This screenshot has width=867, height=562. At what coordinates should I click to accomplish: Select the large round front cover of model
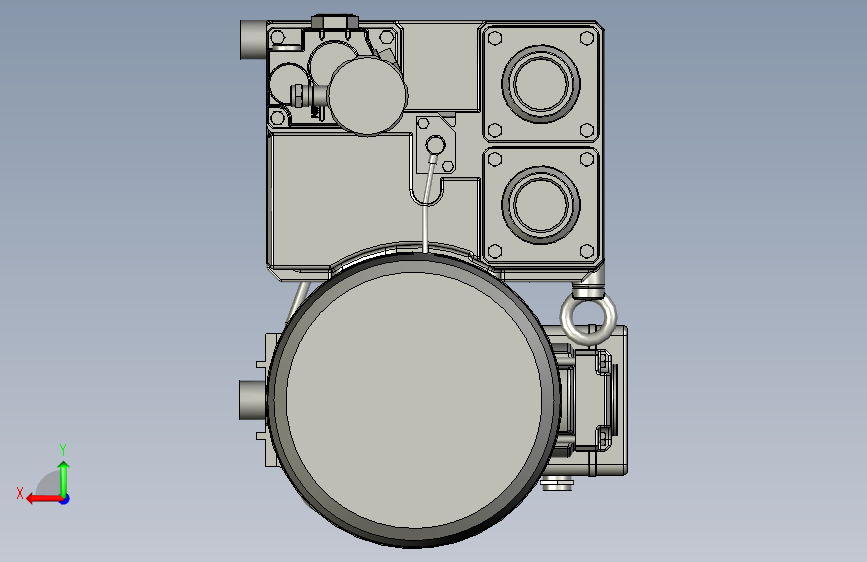click(x=414, y=398)
